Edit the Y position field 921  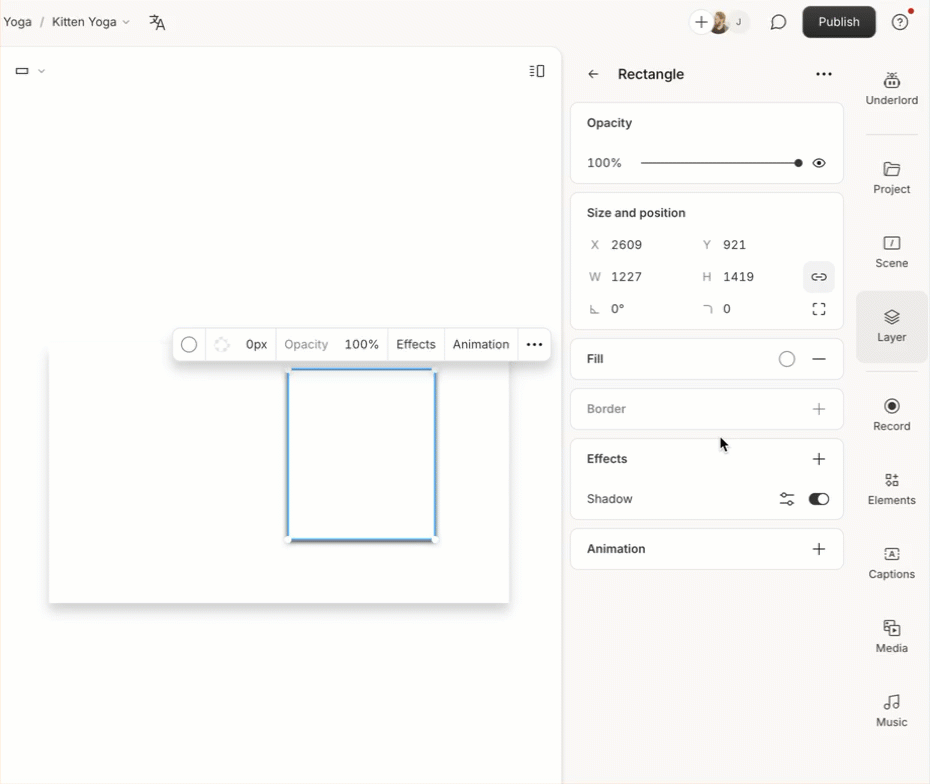pyautogui.click(x=734, y=245)
